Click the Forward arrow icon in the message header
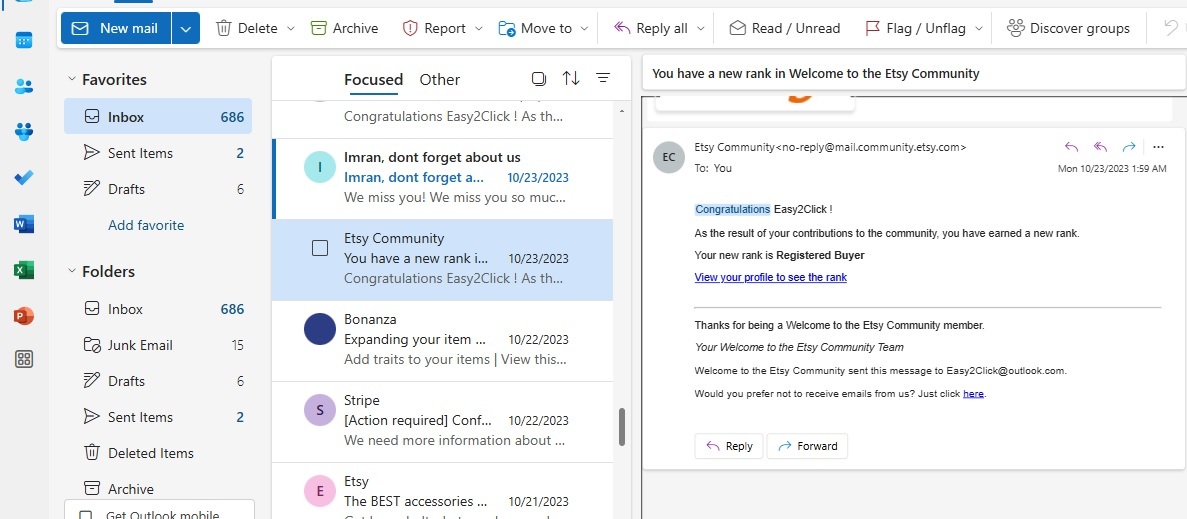Image resolution: width=1187 pixels, height=519 pixels. pyautogui.click(x=1129, y=147)
